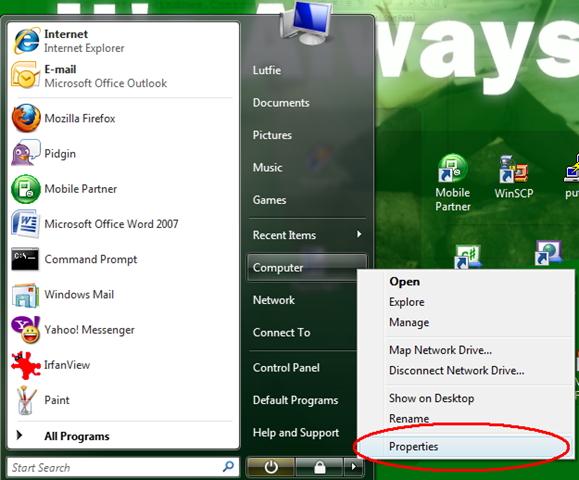Open Command Prompt icon

pyautogui.click(x=25, y=259)
